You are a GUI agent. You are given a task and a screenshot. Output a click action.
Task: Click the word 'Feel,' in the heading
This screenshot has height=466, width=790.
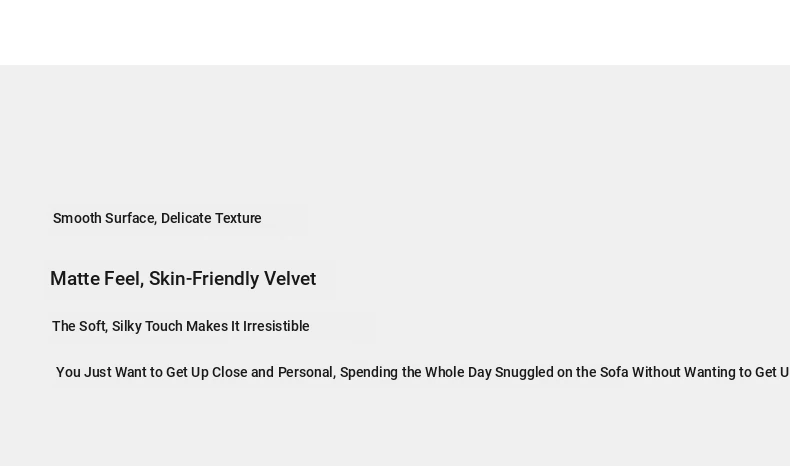[124, 279]
